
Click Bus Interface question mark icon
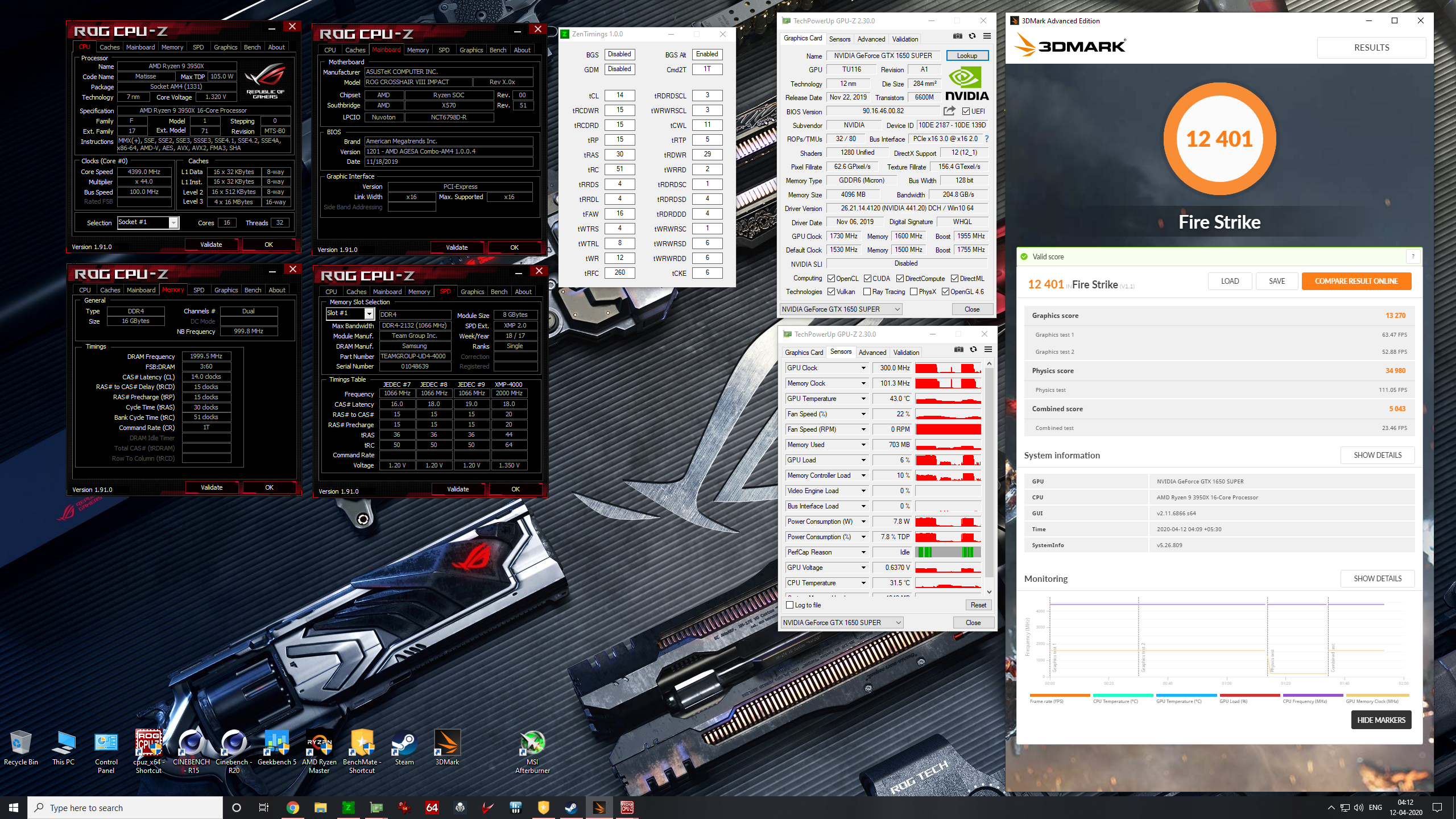pos(987,139)
